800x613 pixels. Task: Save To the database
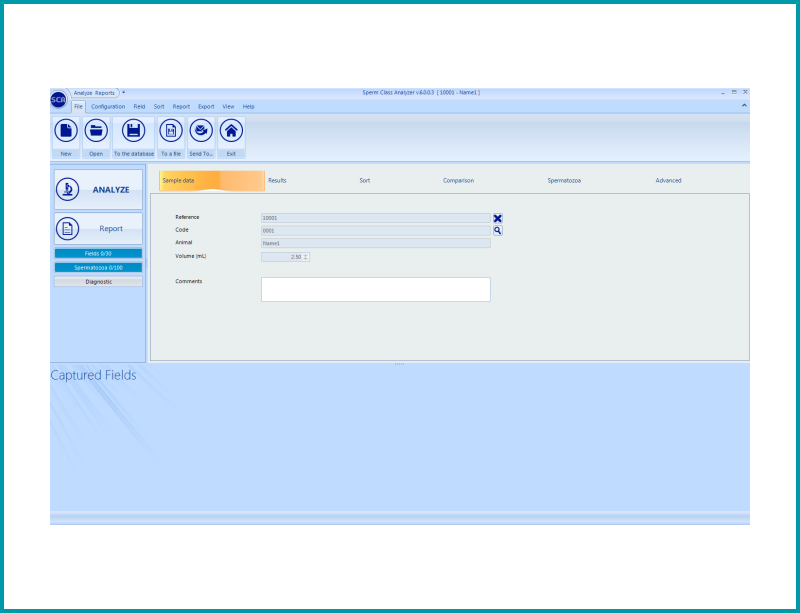134,137
